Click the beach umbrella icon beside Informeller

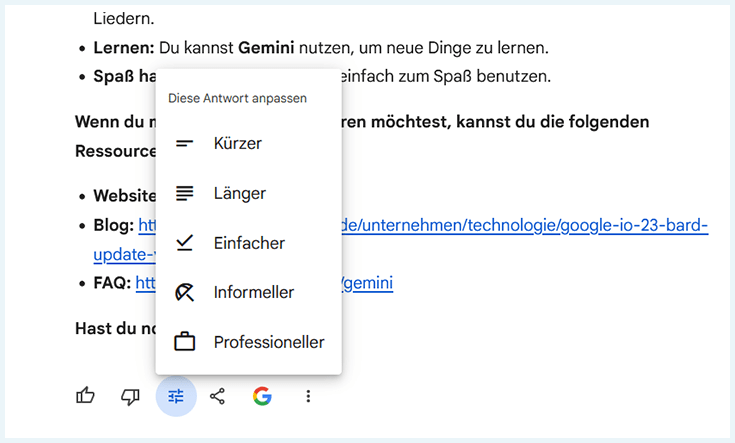pyautogui.click(x=184, y=293)
